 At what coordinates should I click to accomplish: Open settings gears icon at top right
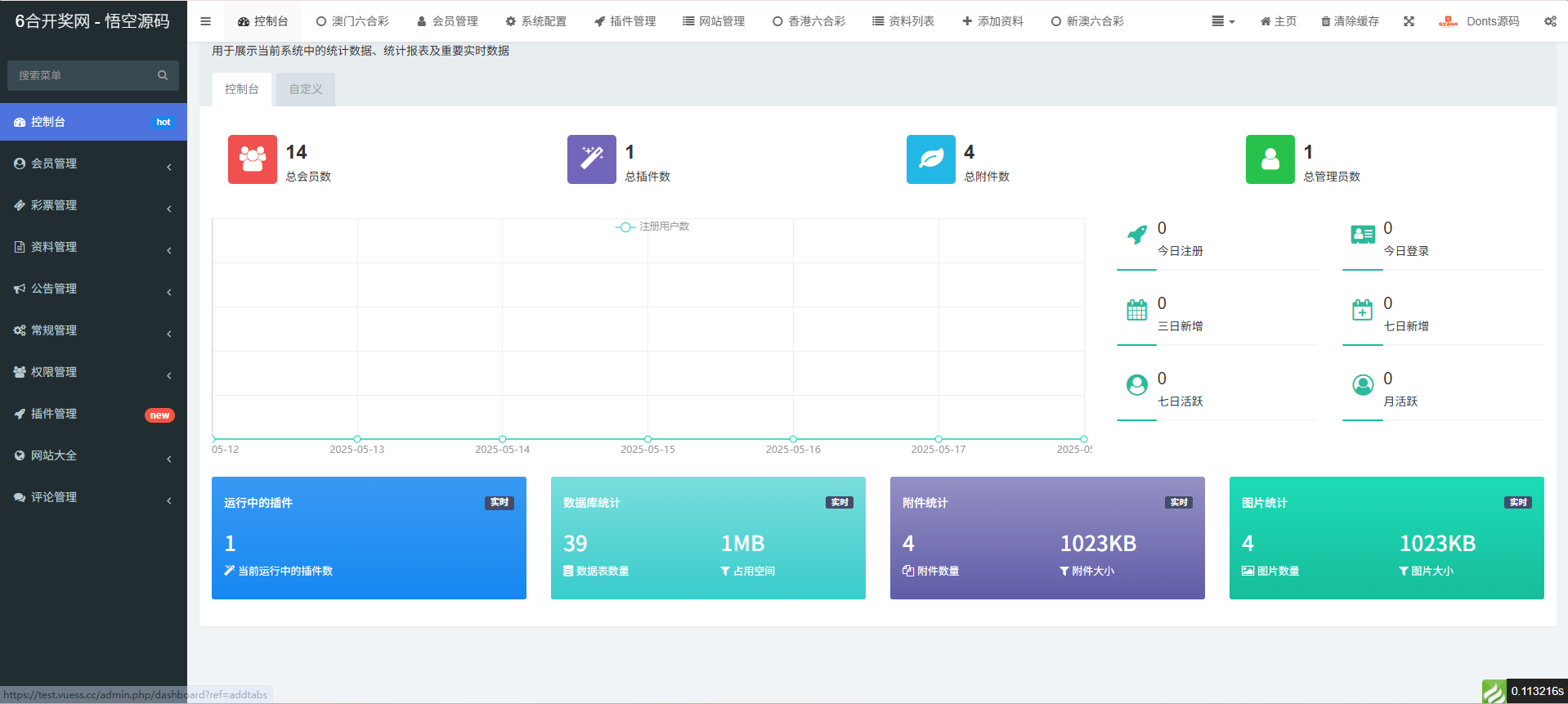[x=1549, y=21]
